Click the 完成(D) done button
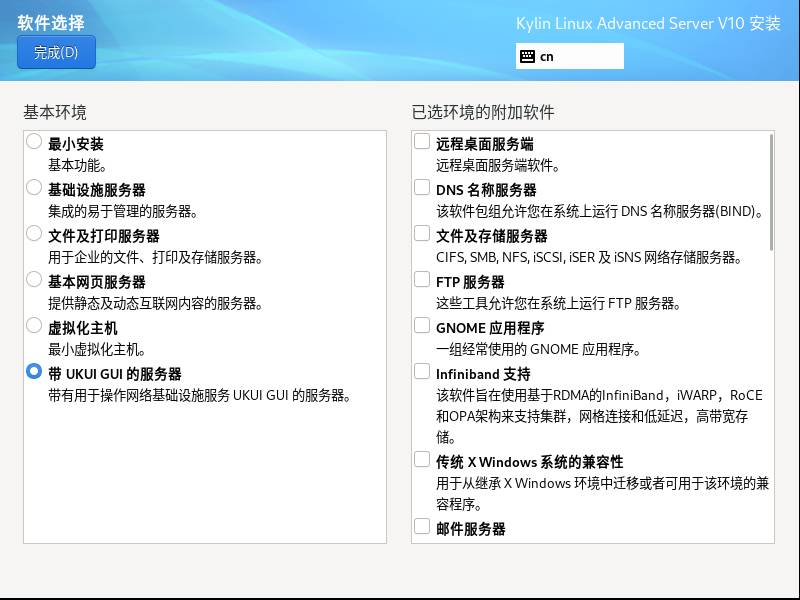800x600 pixels. pyautogui.click(x=56, y=53)
